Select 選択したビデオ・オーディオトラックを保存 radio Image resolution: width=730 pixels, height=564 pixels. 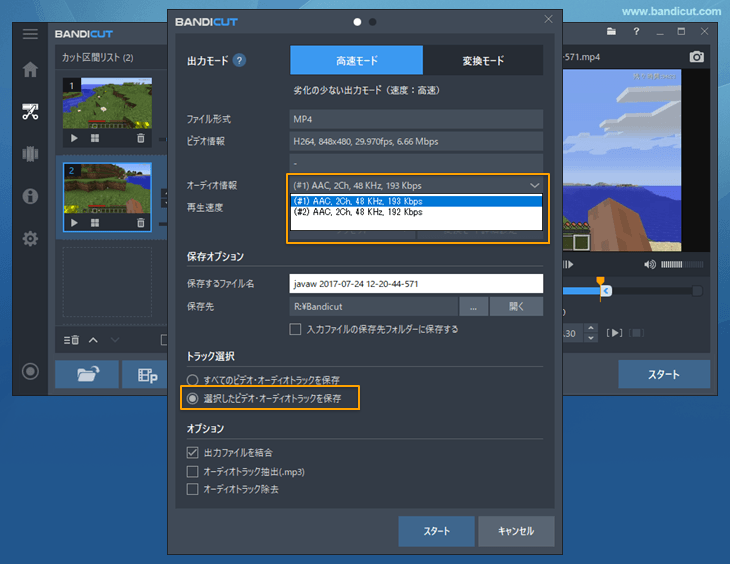192,399
